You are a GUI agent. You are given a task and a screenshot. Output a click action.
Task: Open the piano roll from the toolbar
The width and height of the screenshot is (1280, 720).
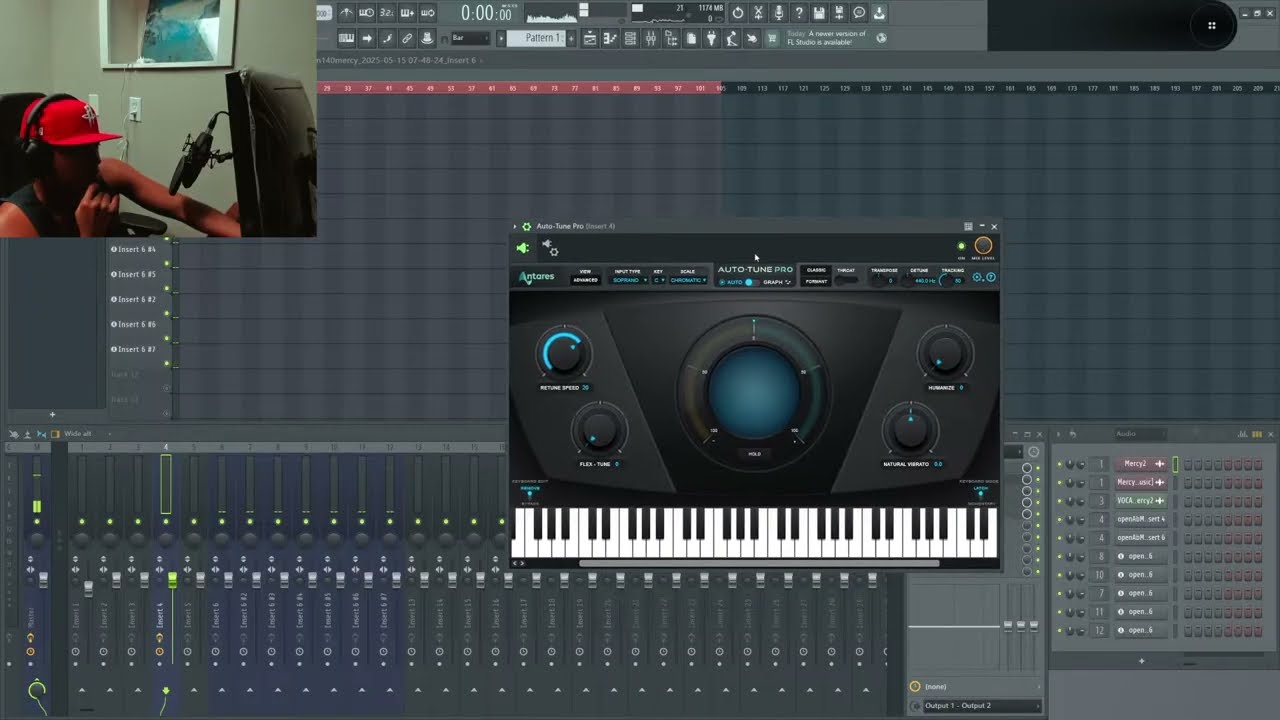tap(610, 38)
